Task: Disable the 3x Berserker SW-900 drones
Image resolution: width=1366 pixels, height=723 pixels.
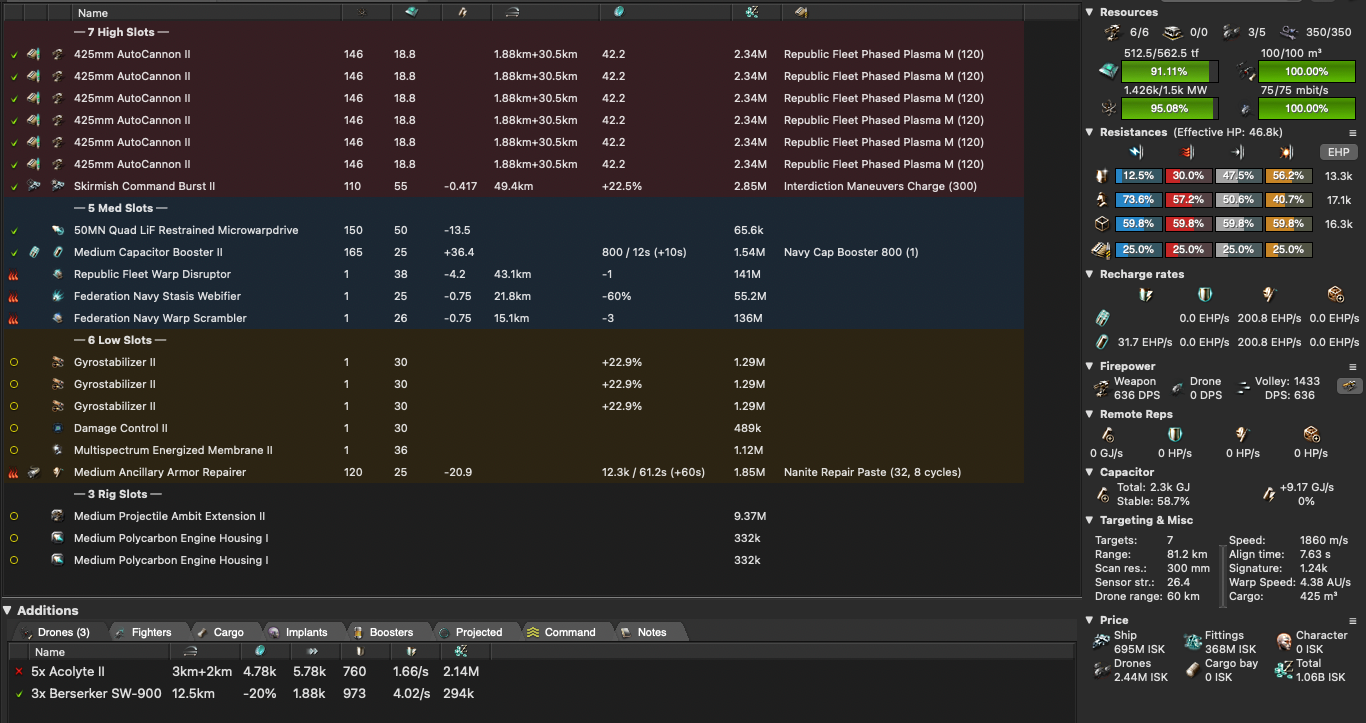Action: click(19, 694)
